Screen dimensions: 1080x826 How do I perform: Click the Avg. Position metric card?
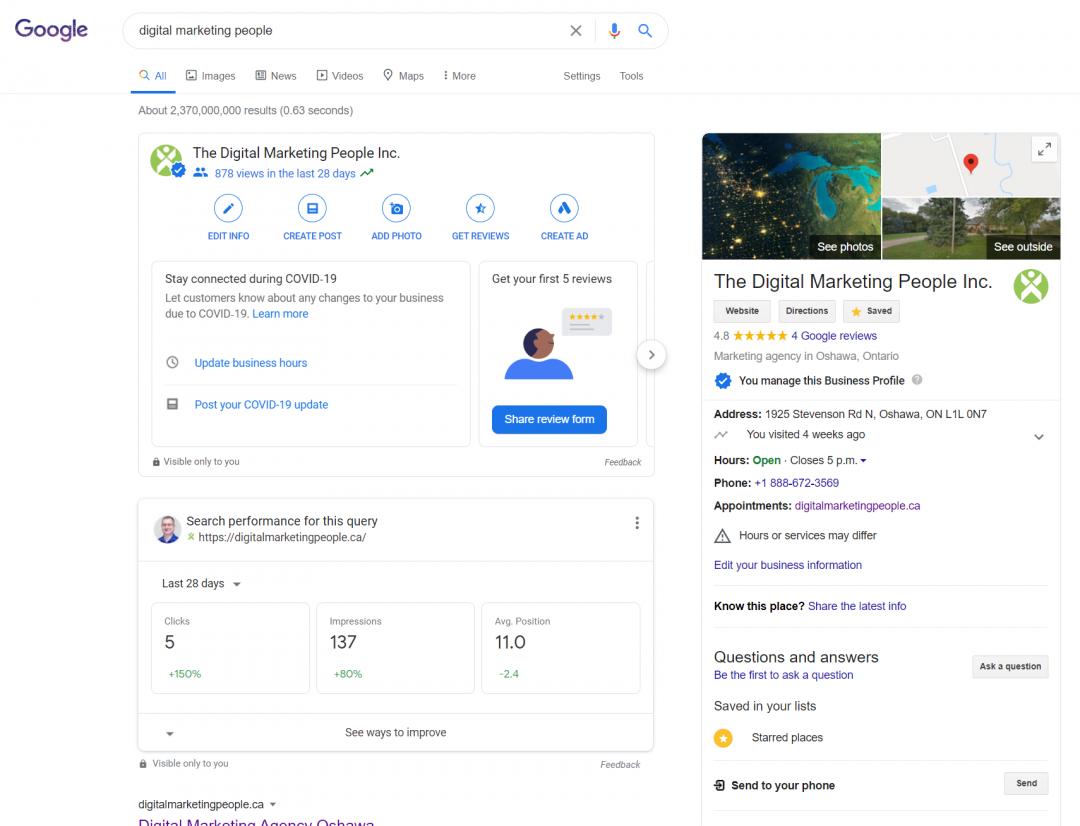click(x=561, y=648)
